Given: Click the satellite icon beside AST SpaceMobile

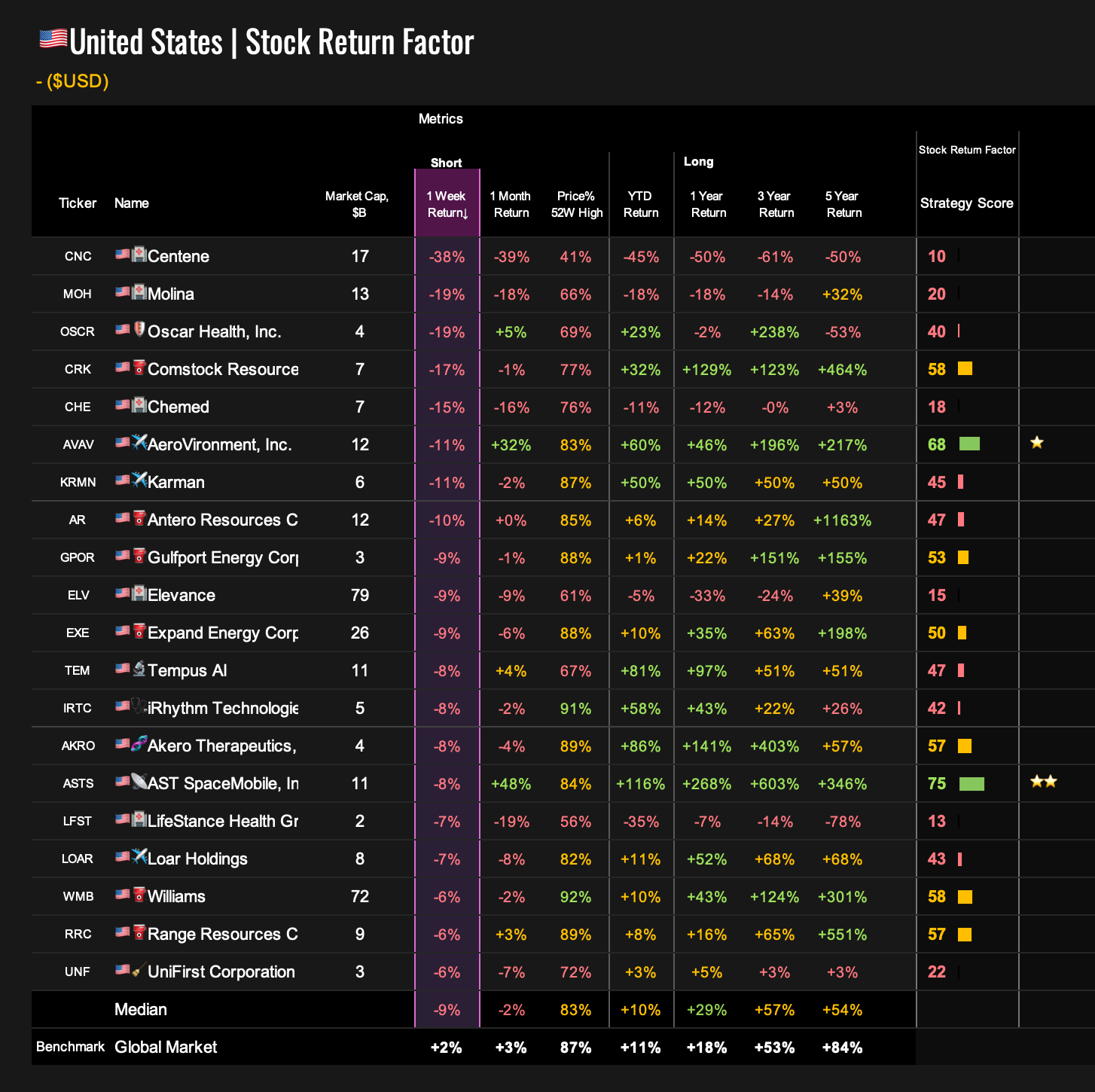Looking at the screenshot, I should point(139,781).
